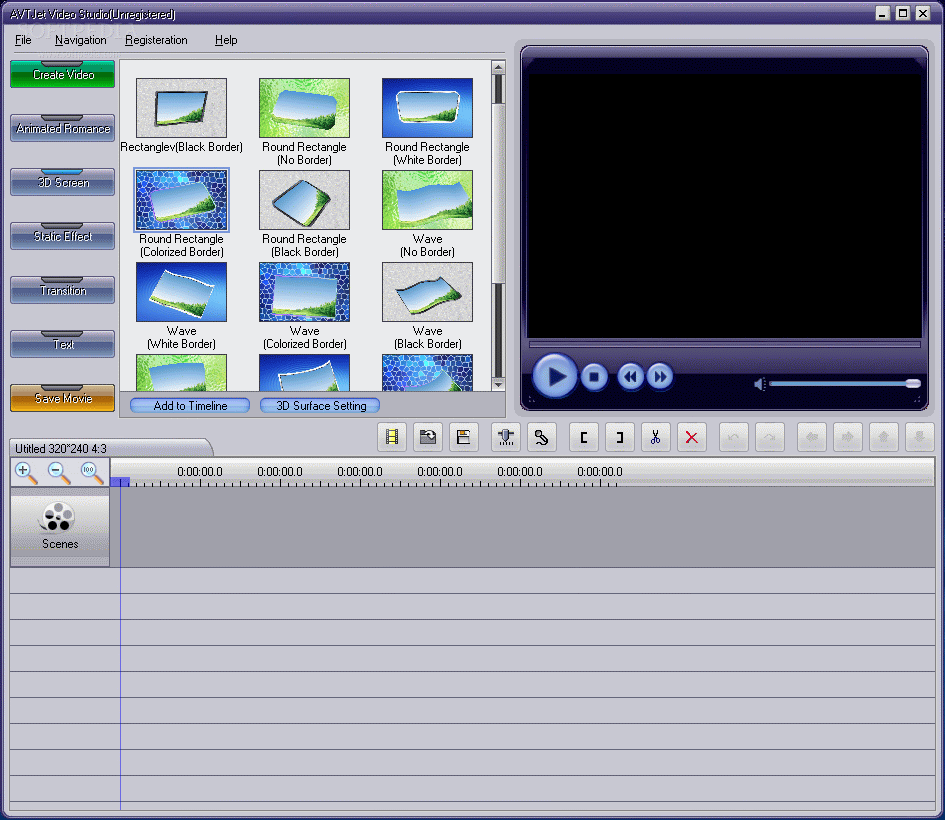
Task: Click the speaker volume icon
Action: [759, 384]
